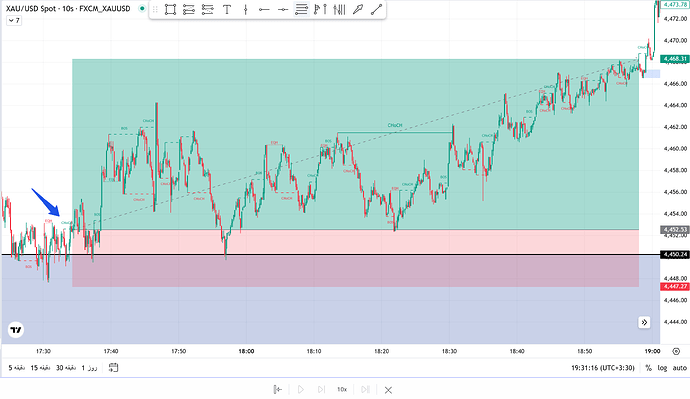Select the red stop-loss zone of position
The width and height of the screenshot is (690, 399).
tap(356, 258)
